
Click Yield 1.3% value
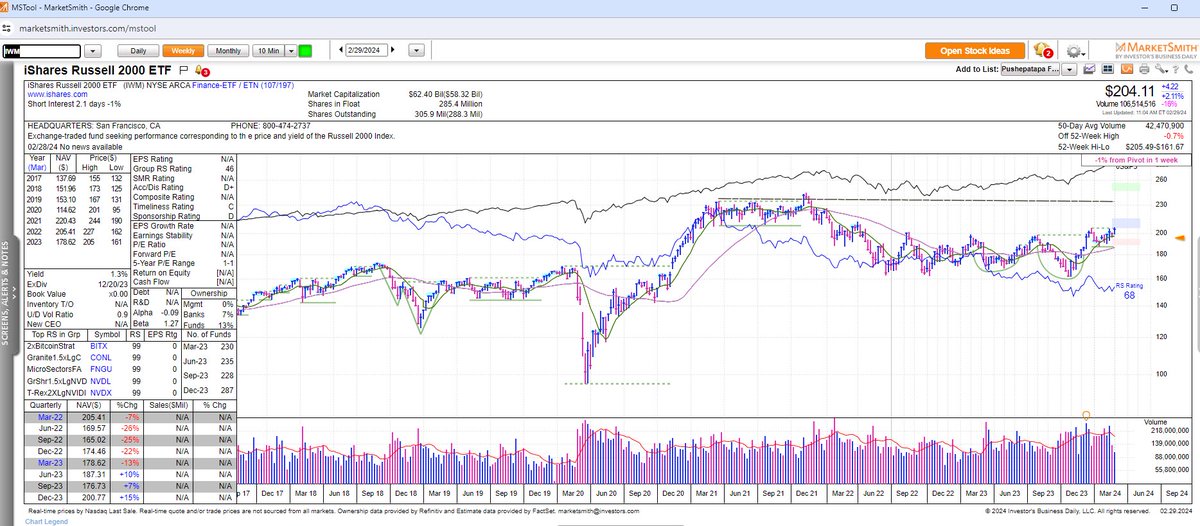120,273
